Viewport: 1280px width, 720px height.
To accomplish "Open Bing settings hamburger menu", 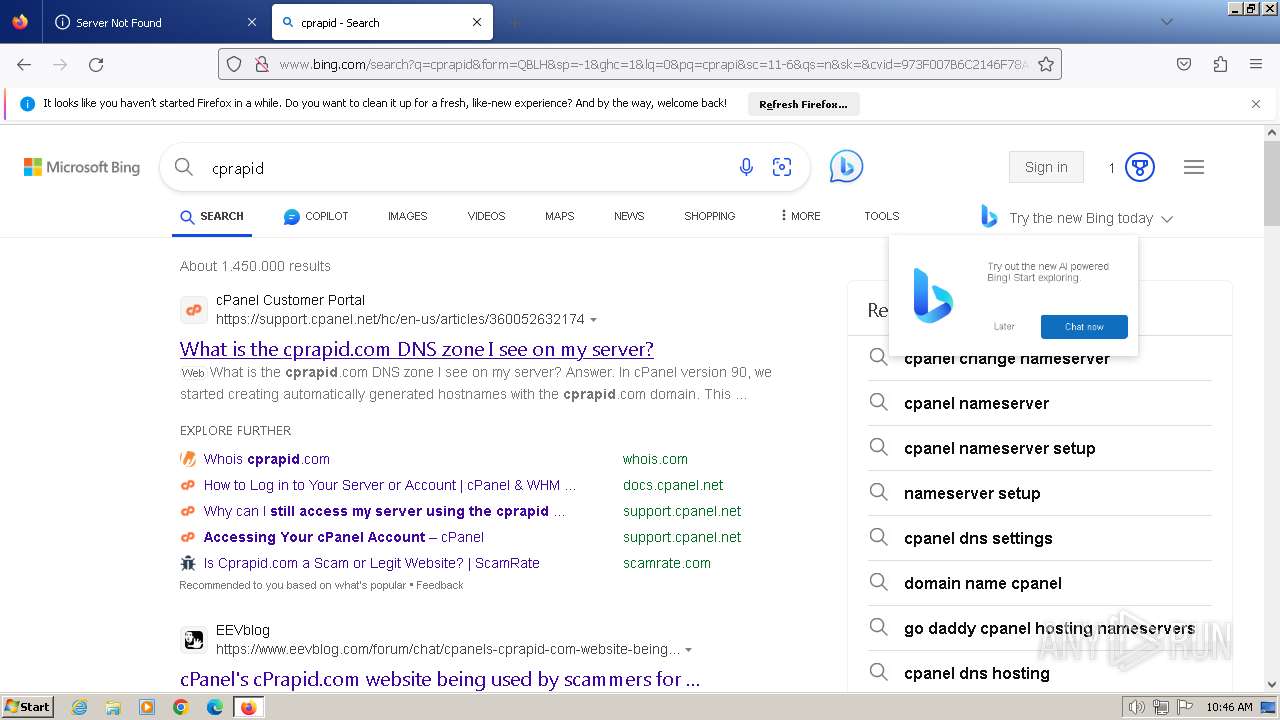I will (x=1194, y=167).
